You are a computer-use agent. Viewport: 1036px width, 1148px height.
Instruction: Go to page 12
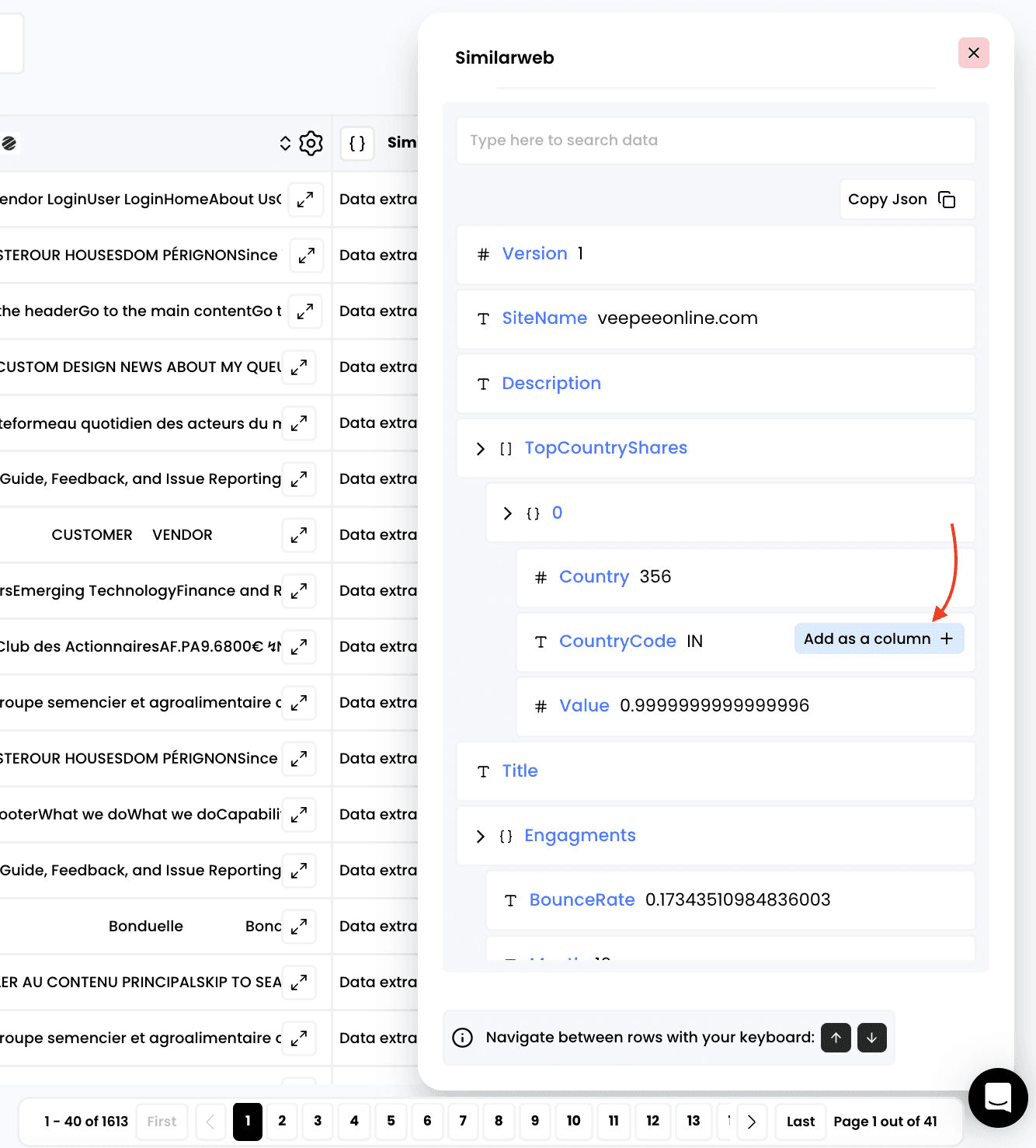(x=652, y=1122)
